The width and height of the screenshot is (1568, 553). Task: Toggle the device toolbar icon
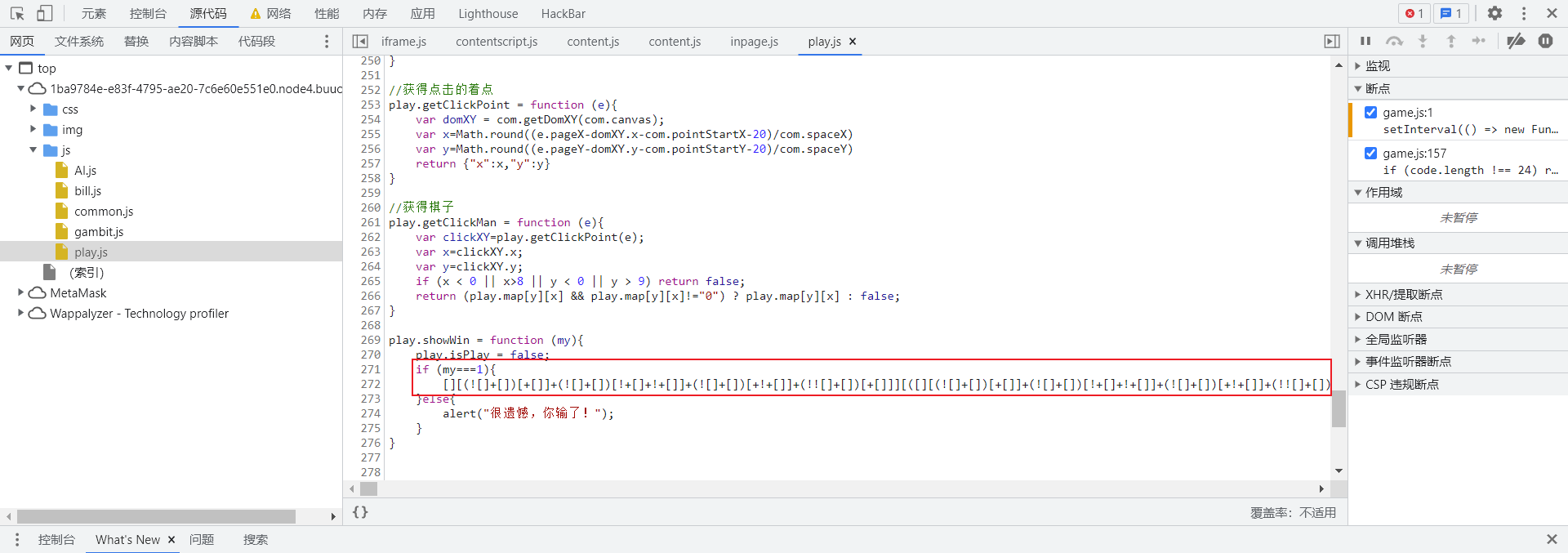pyautogui.click(x=45, y=13)
